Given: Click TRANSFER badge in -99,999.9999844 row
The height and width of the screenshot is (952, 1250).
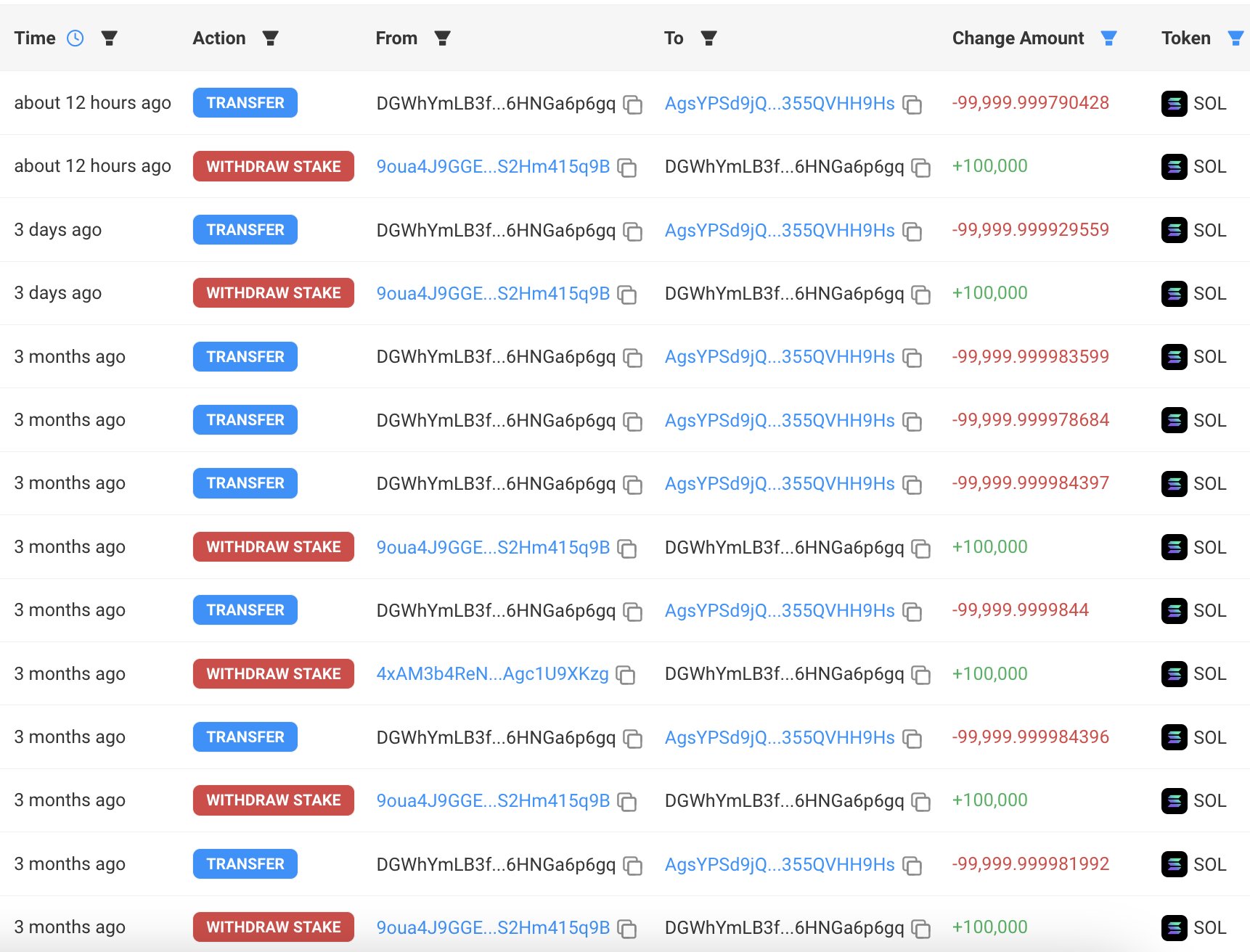Looking at the screenshot, I should (x=245, y=610).
